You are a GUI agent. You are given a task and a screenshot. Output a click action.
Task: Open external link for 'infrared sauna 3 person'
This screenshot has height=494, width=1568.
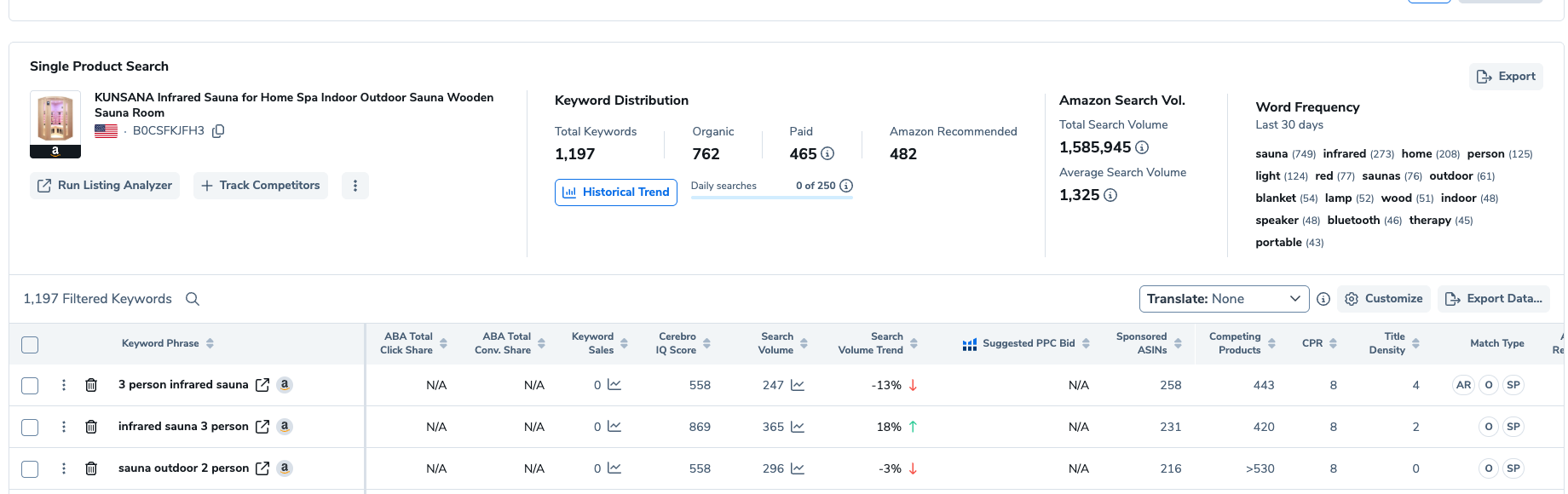(x=262, y=427)
